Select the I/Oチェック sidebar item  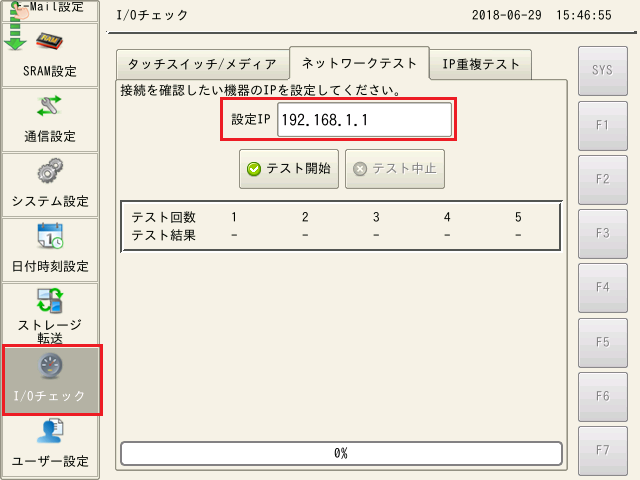[x=50, y=378]
